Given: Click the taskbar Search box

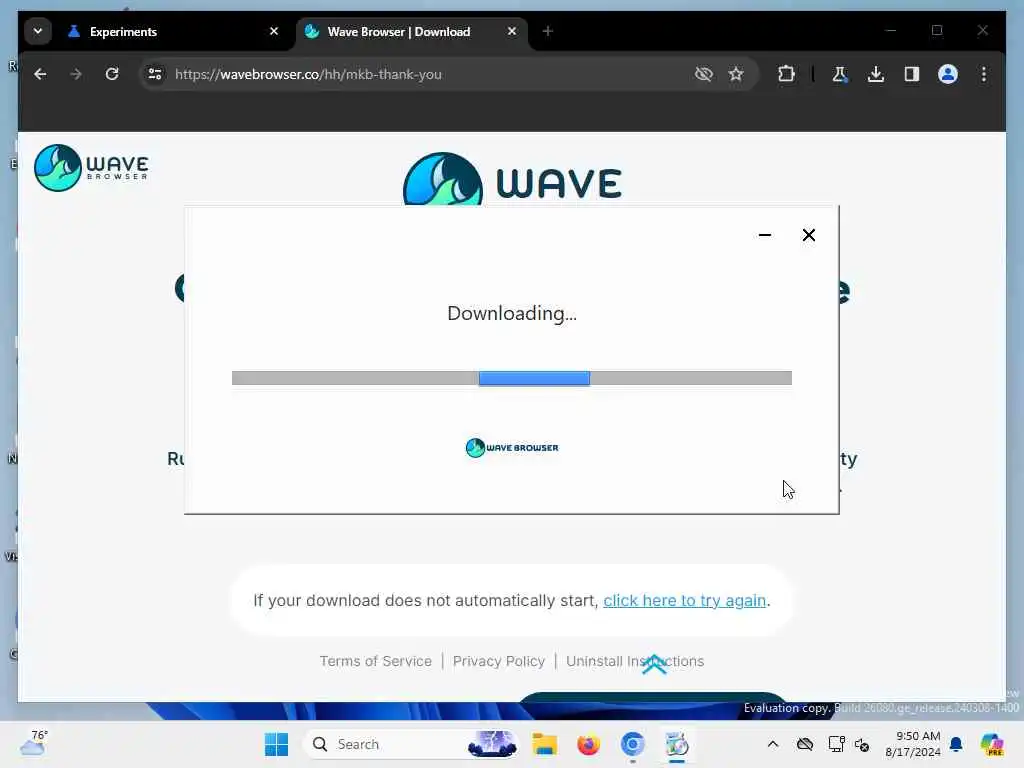Looking at the screenshot, I should pos(411,744).
